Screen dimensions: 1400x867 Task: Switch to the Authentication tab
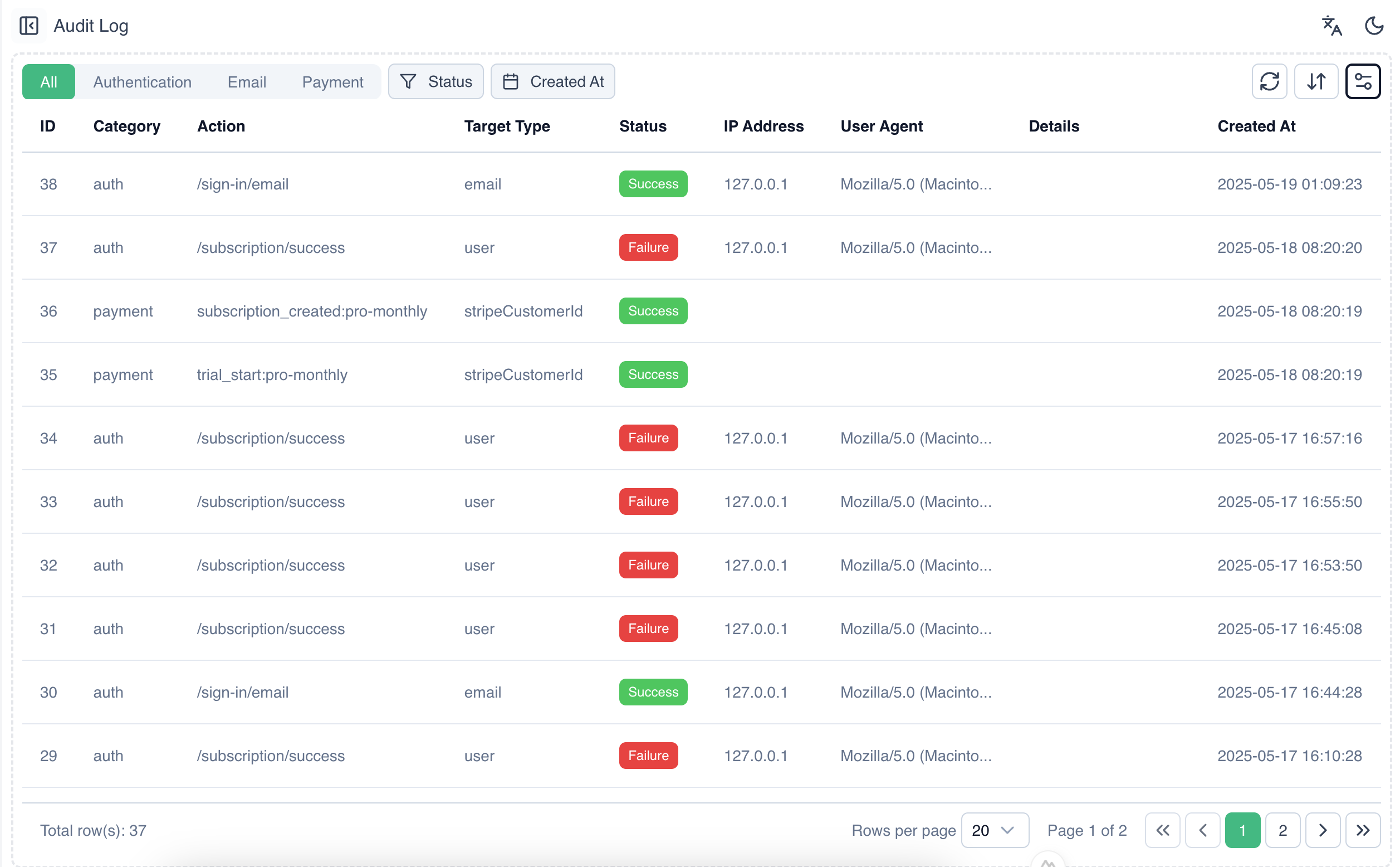142,82
